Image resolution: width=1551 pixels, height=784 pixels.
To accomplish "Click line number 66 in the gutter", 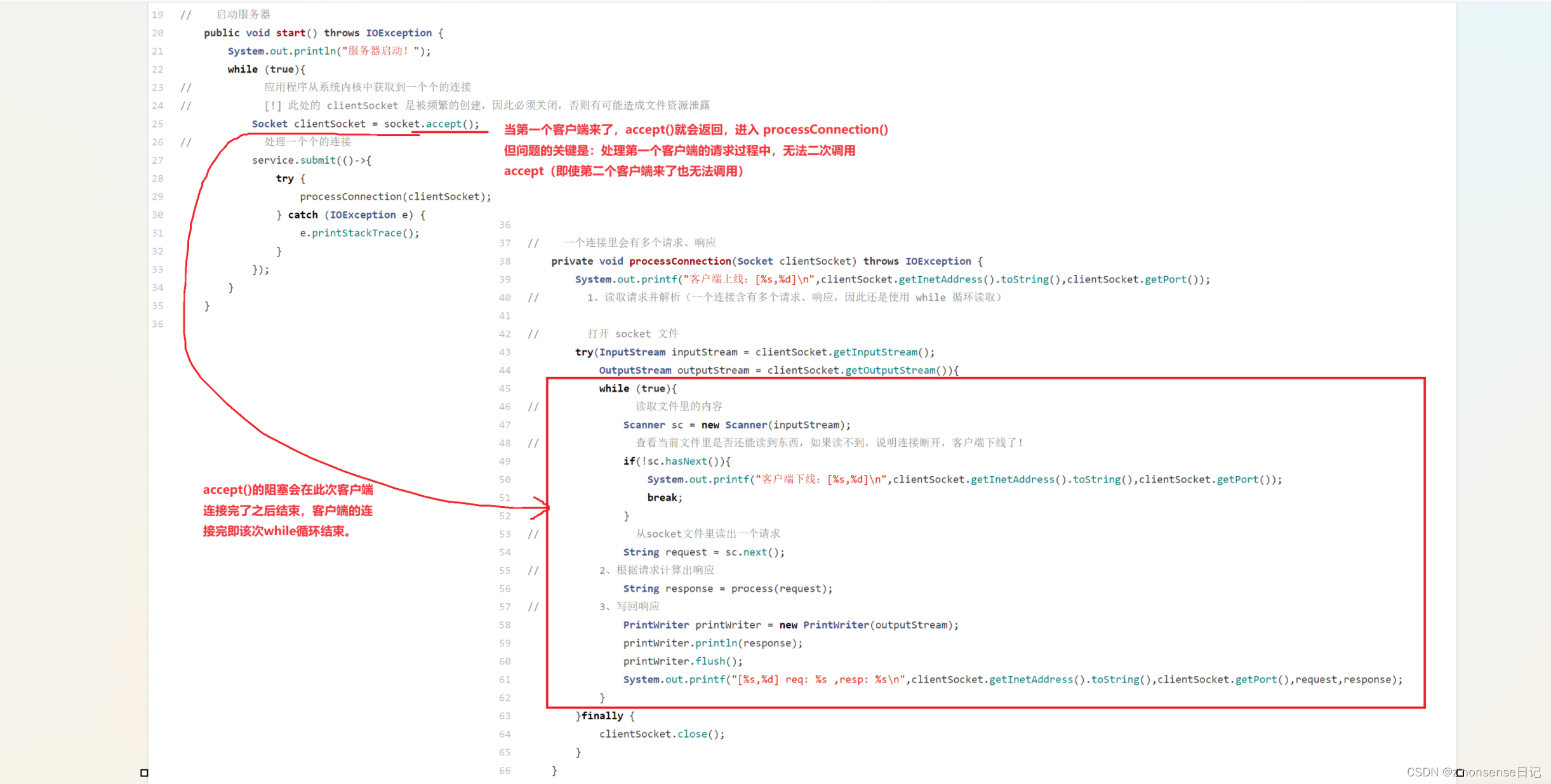I will tap(505, 771).
